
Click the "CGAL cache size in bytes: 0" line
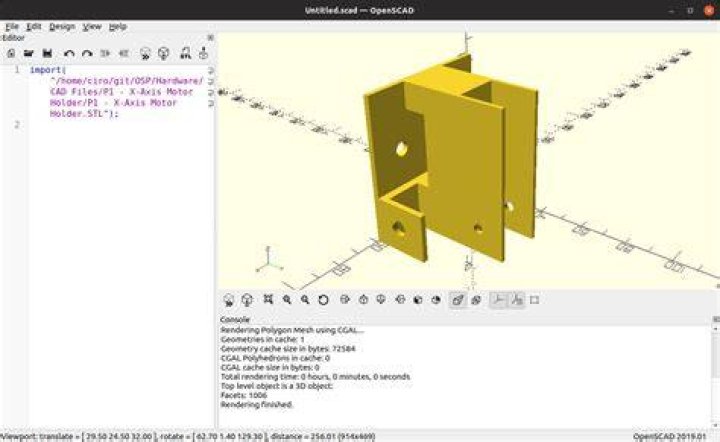point(270,367)
